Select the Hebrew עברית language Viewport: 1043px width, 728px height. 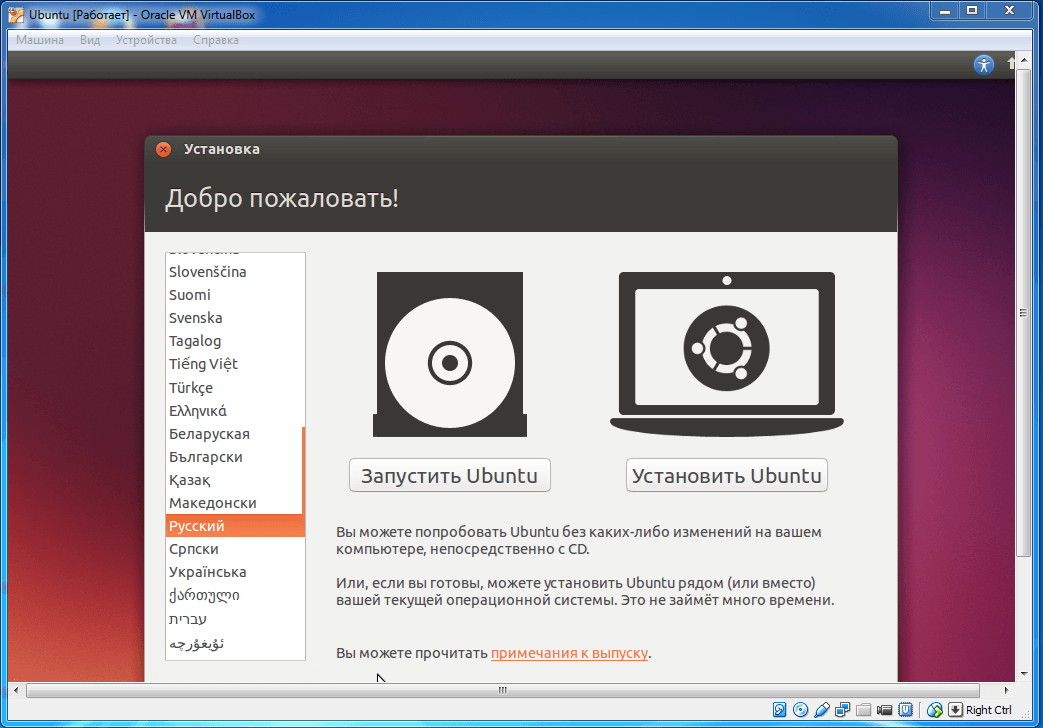point(233,619)
